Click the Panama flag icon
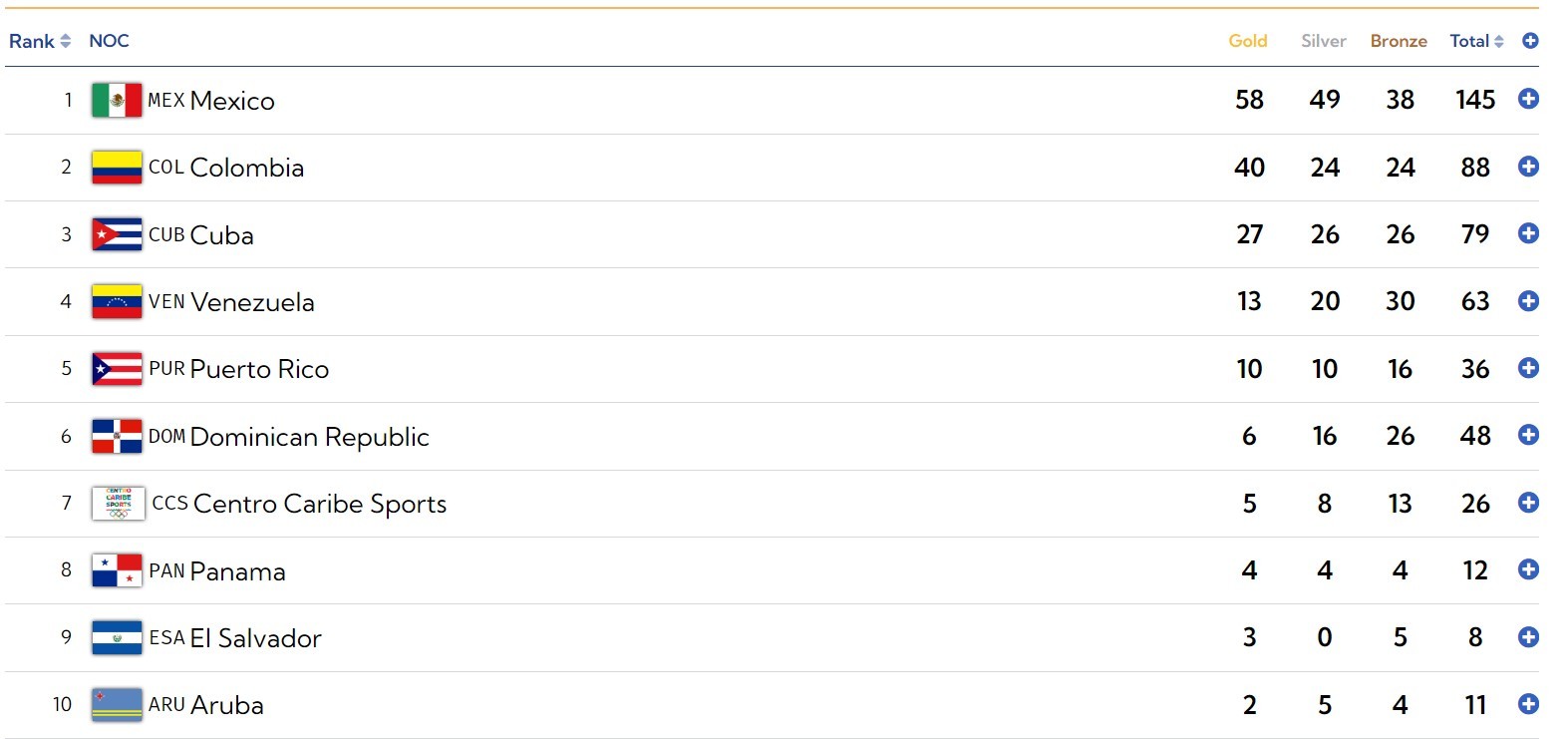This screenshot has height=739, width=1568. point(117,570)
